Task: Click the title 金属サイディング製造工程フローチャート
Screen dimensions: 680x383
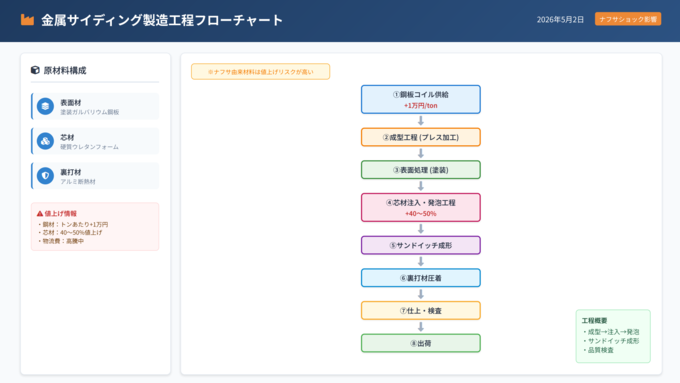Action: tap(162, 20)
